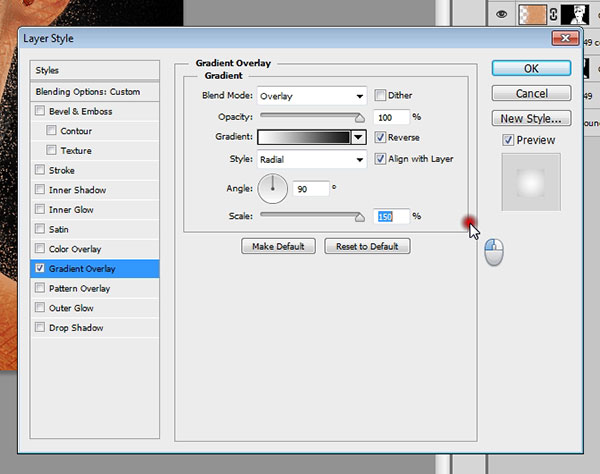This screenshot has width=600, height=474.
Task: Uncheck the Reverse gradient option
Action: pyautogui.click(x=381, y=137)
